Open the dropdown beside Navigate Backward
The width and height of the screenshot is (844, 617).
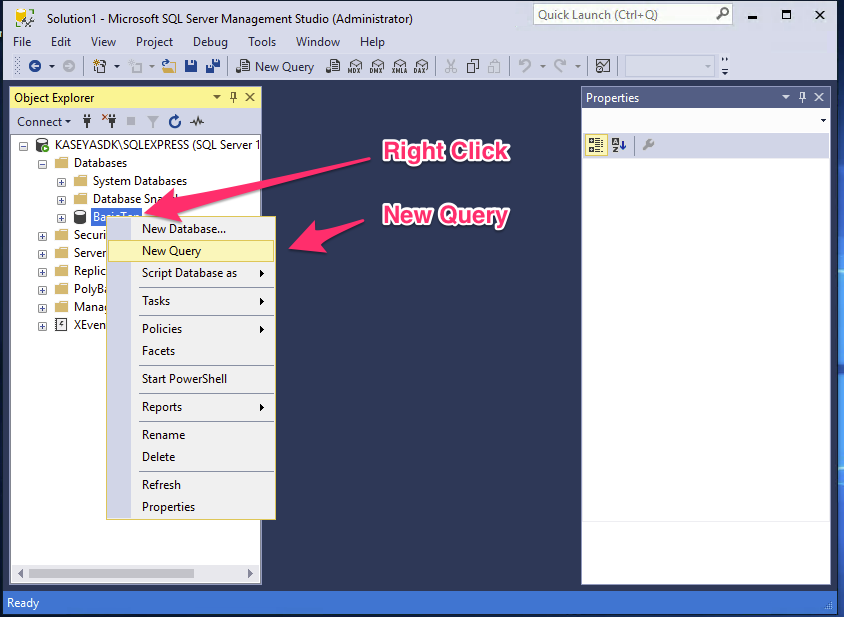[52, 67]
